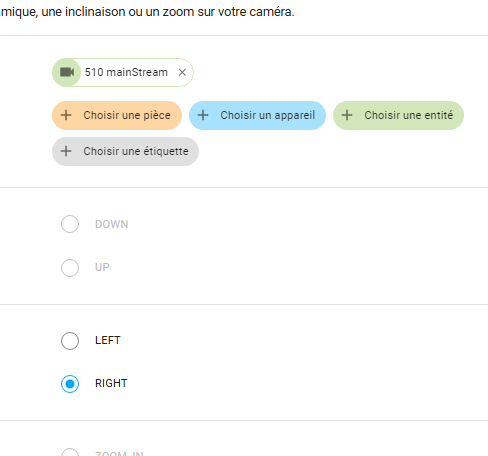Select the RIGHT radio button
Screen dimensions: 488x456
[x=70, y=384]
